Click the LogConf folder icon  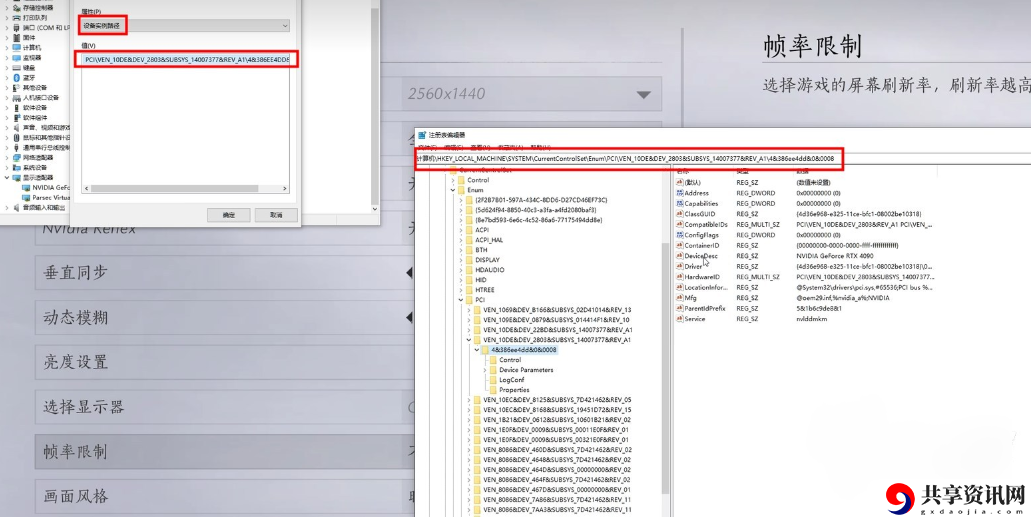coord(492,380)
